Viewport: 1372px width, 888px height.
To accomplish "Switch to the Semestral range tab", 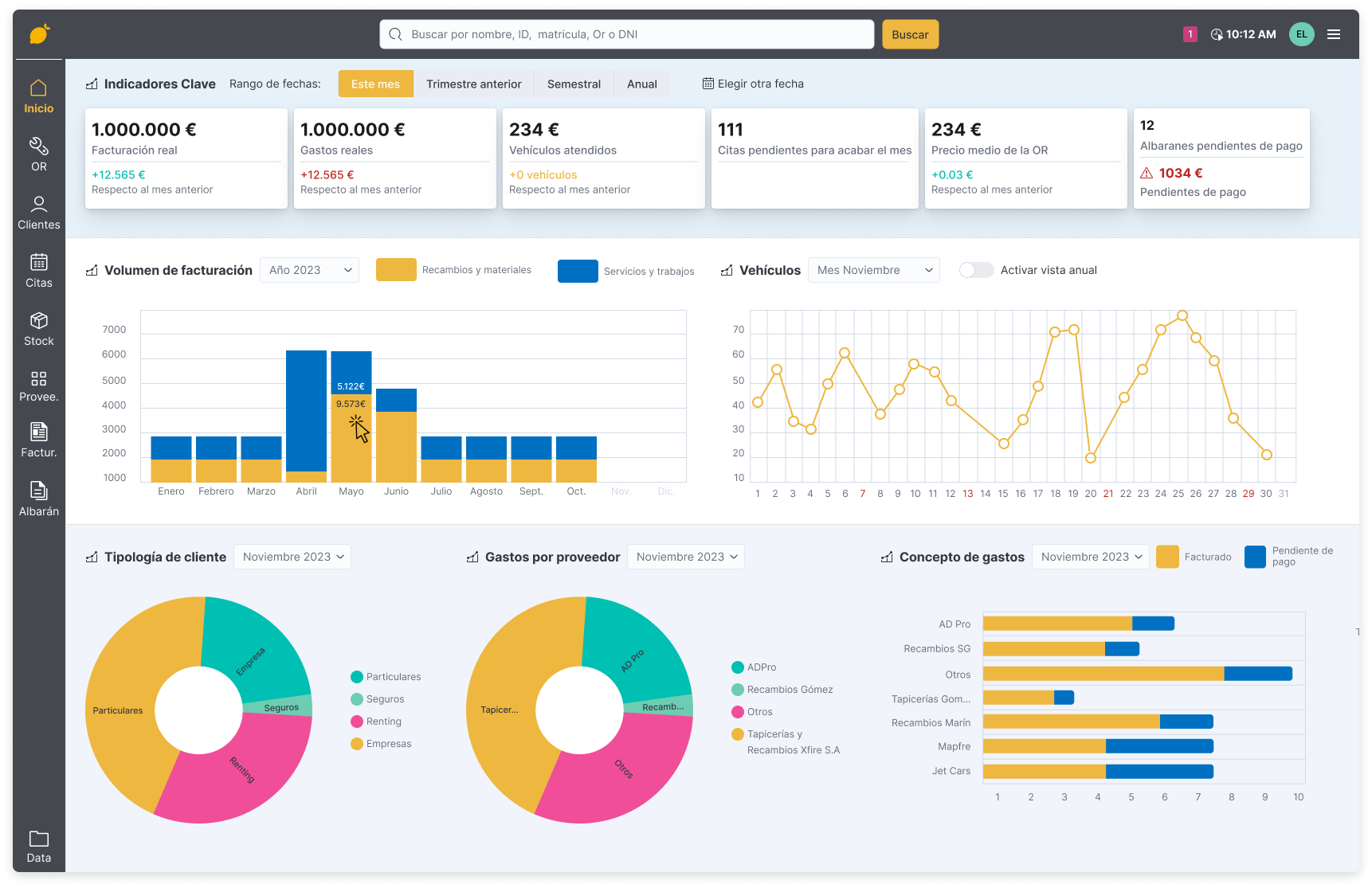I will (x=574, y=84).
